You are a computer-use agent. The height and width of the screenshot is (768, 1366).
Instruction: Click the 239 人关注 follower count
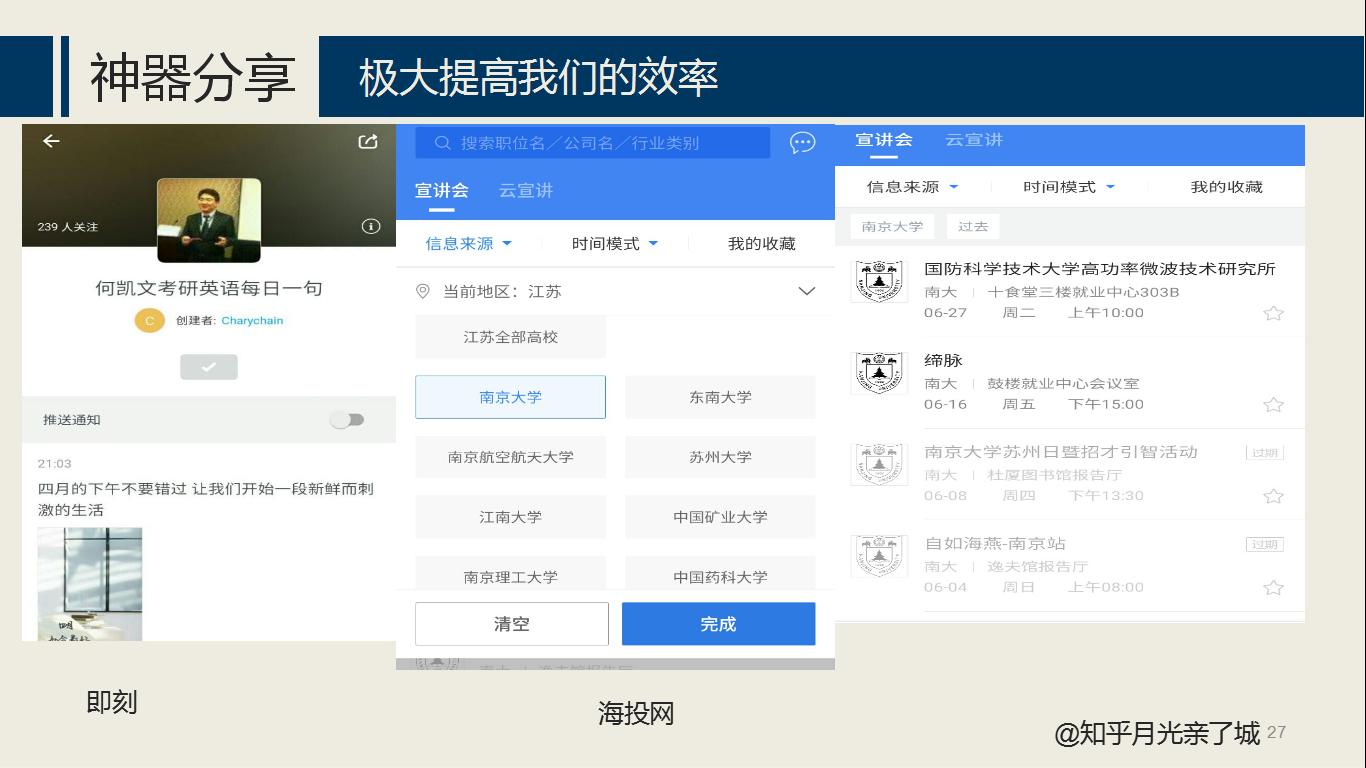pyautogui.click(x=68, y=227)
